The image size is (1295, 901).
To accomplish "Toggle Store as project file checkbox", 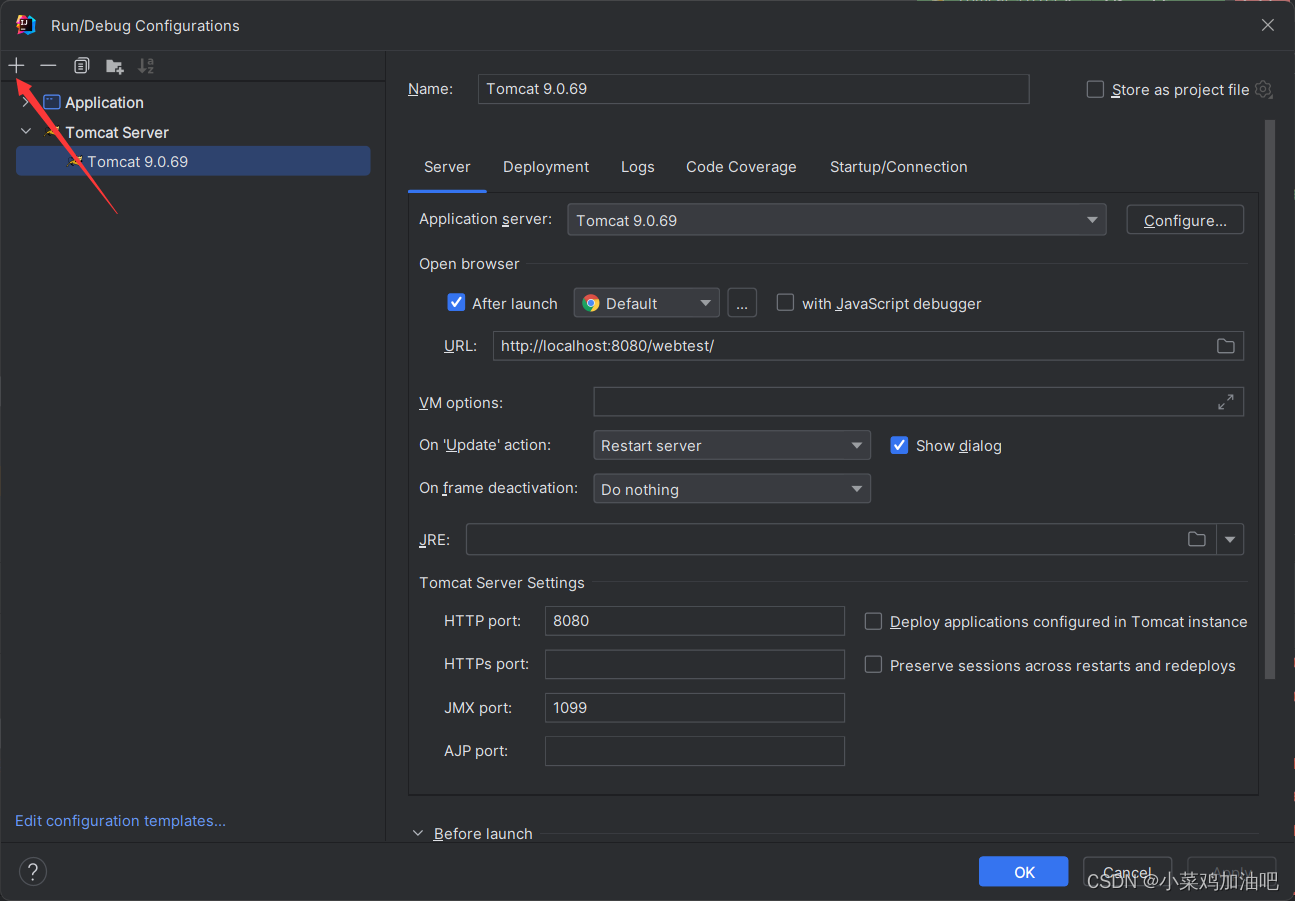I will (x=1095, y=89).
